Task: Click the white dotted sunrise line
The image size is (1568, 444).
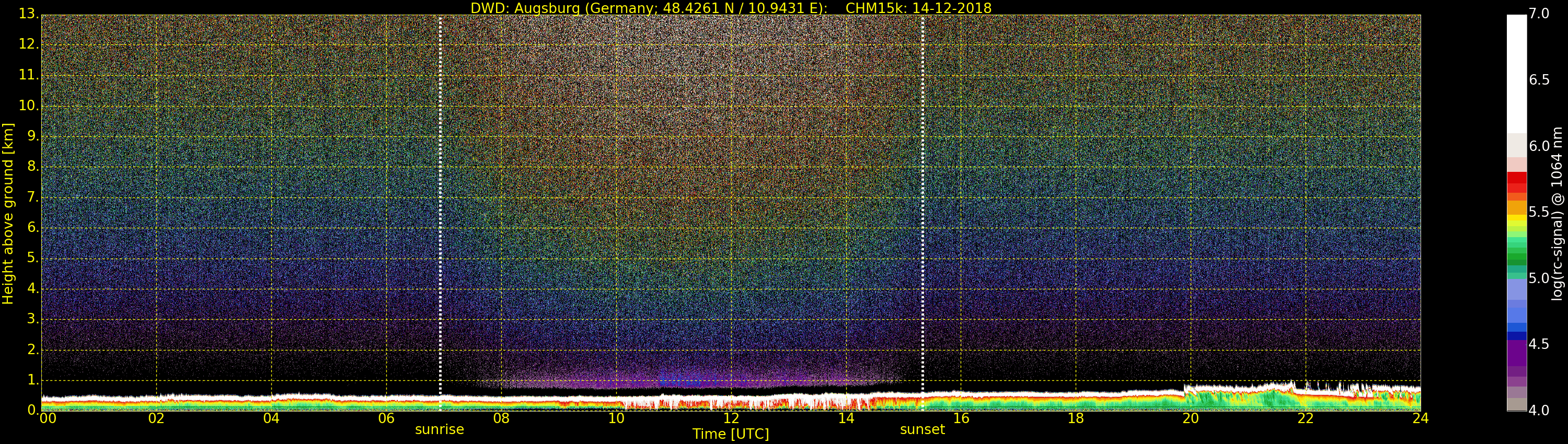Action: pos(440,182)
